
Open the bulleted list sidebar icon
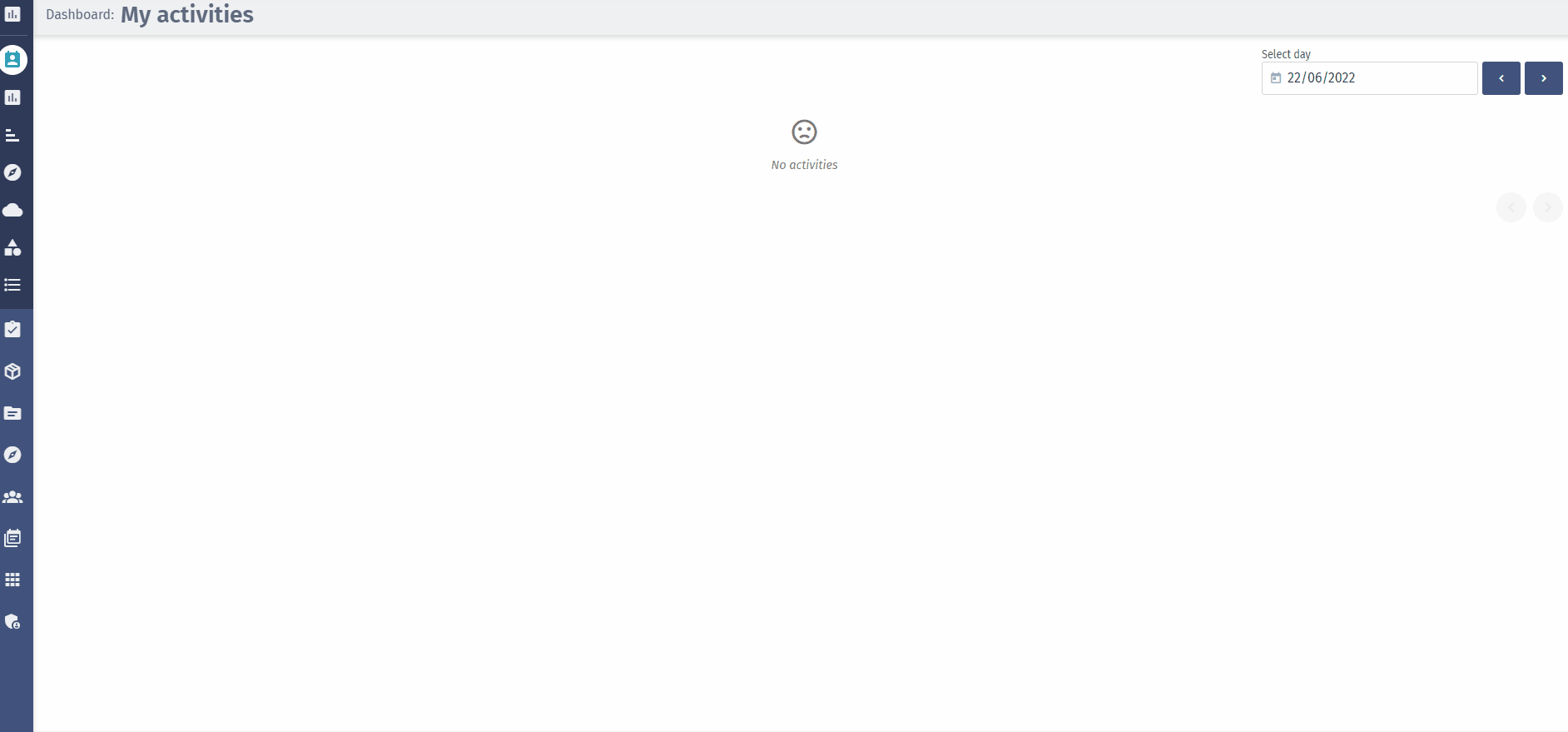pyautogui.click(x=12, y=285)
